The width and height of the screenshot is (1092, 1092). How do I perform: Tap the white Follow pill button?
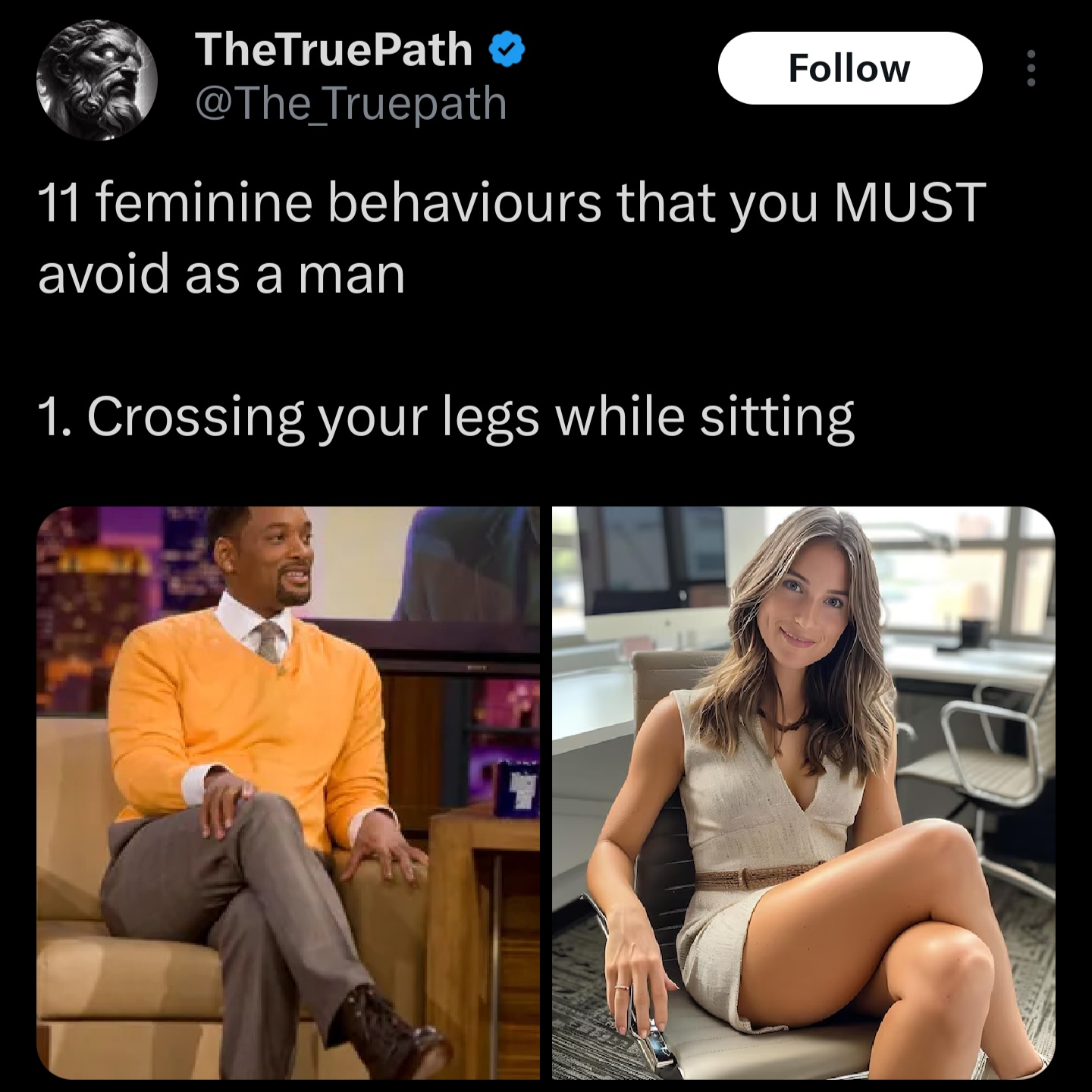(849, 68)
